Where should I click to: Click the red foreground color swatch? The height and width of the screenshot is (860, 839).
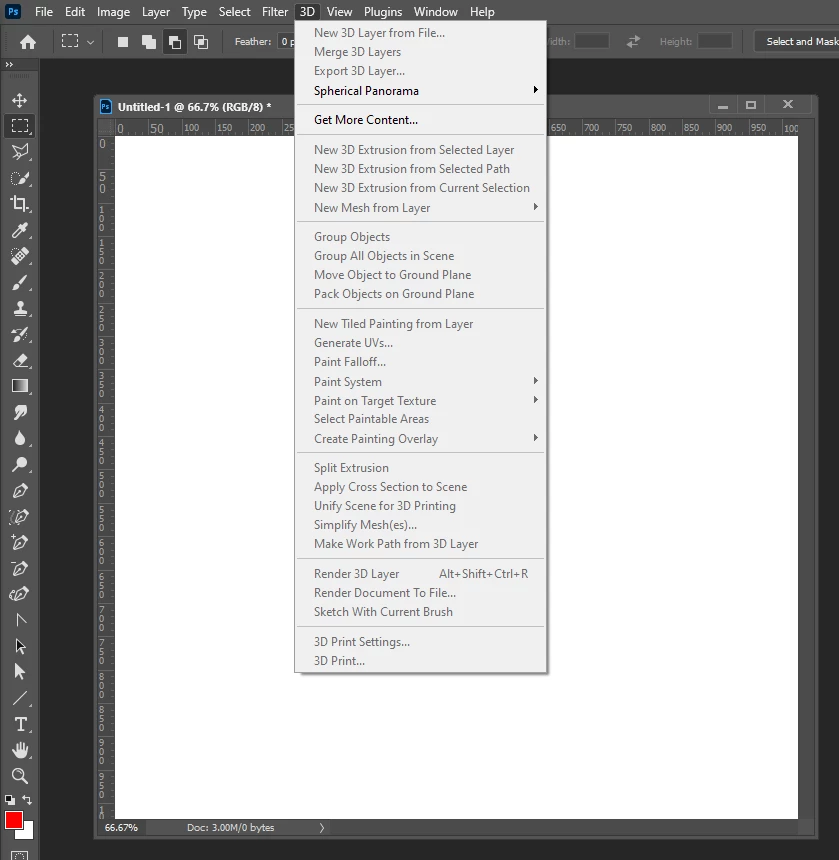pos(13,821)
